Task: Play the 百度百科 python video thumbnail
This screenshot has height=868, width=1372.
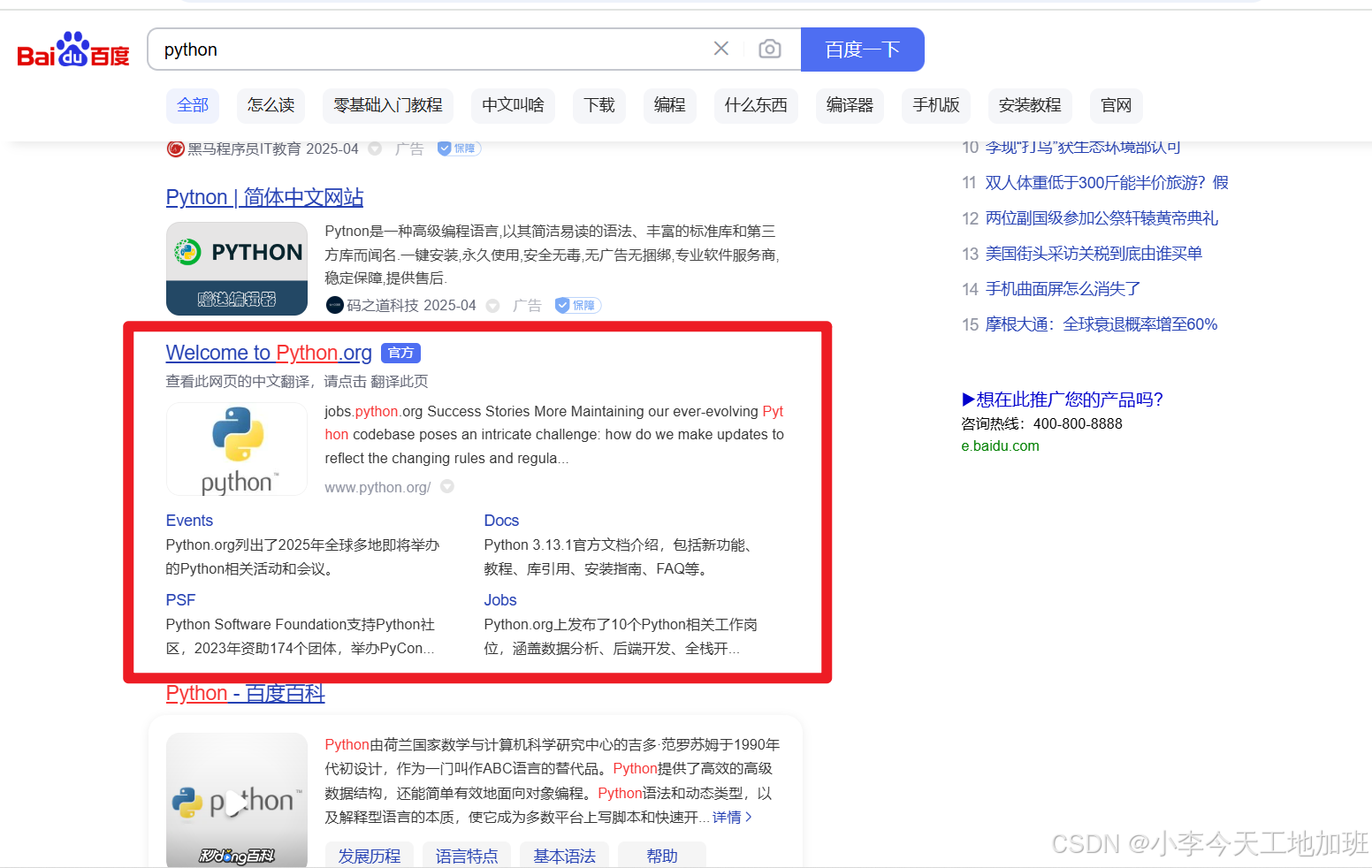Action: click(x=237, y=800)
